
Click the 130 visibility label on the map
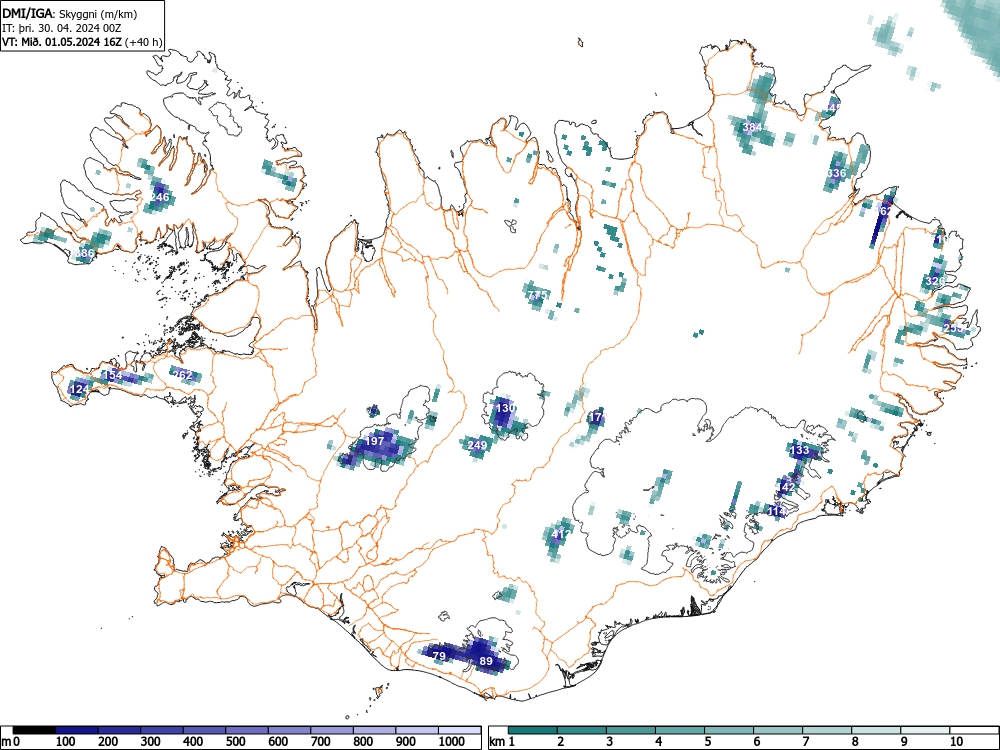click(x=504, y=408)
